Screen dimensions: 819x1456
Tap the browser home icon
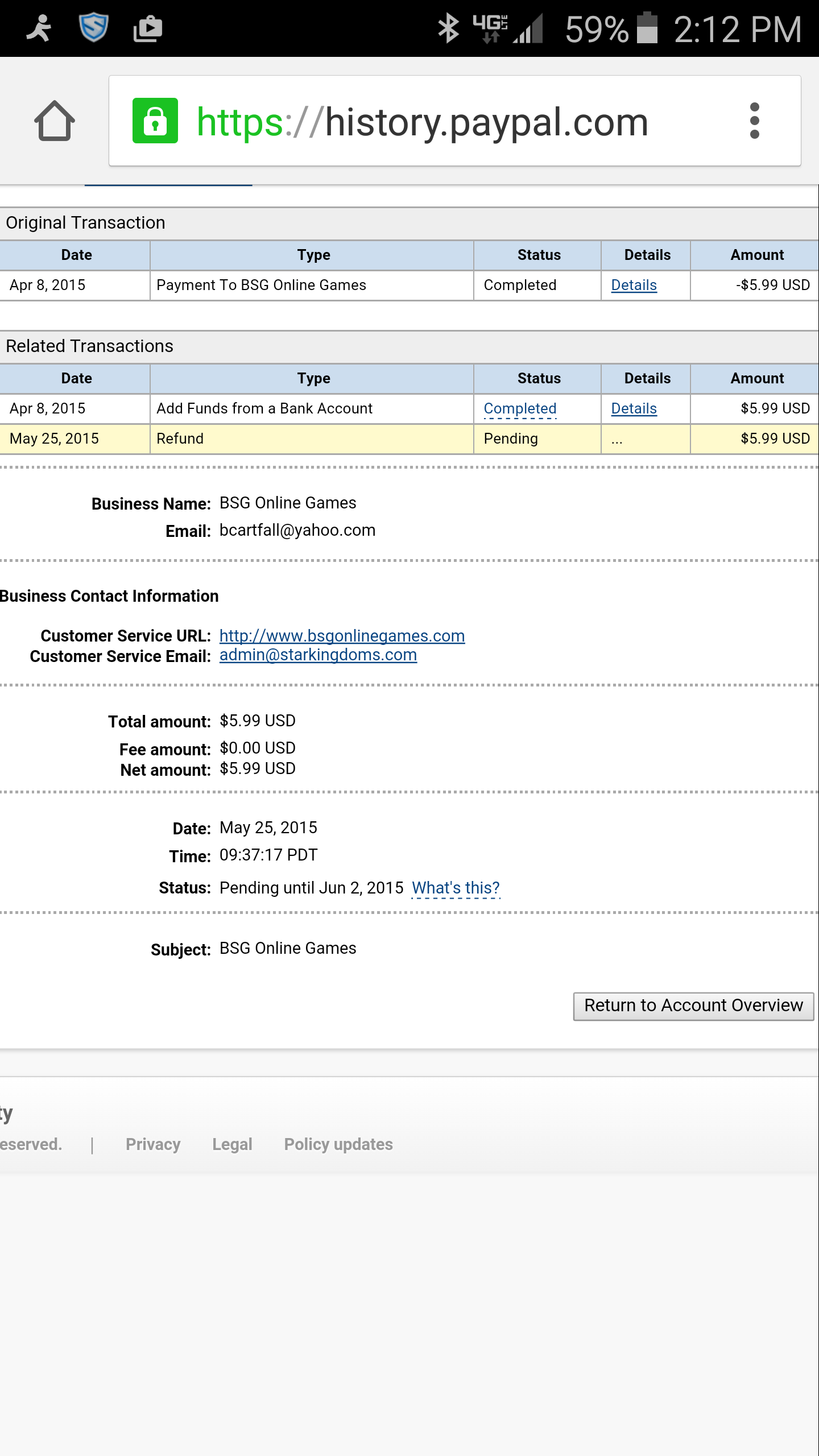pyautogui.click(x=55, y=121)
